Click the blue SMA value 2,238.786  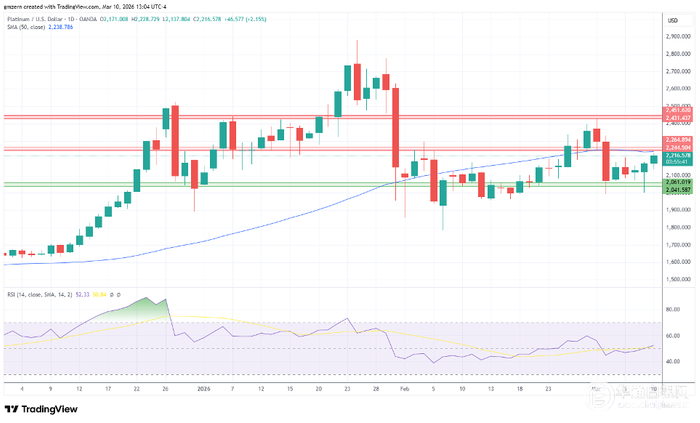point(60,27)
